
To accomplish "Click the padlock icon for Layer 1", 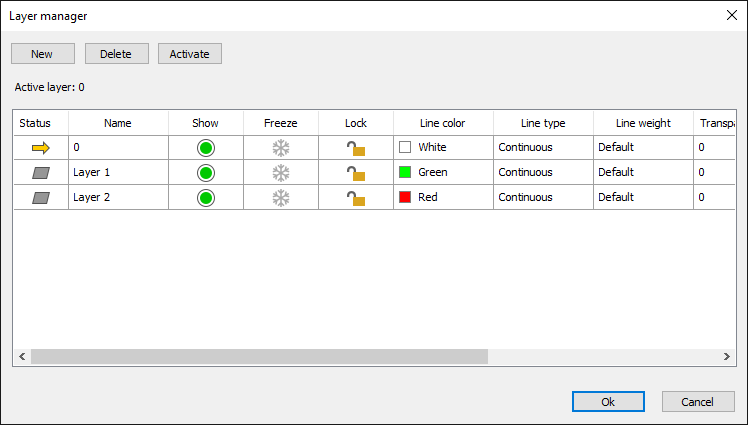I will [x=355, y=172].
